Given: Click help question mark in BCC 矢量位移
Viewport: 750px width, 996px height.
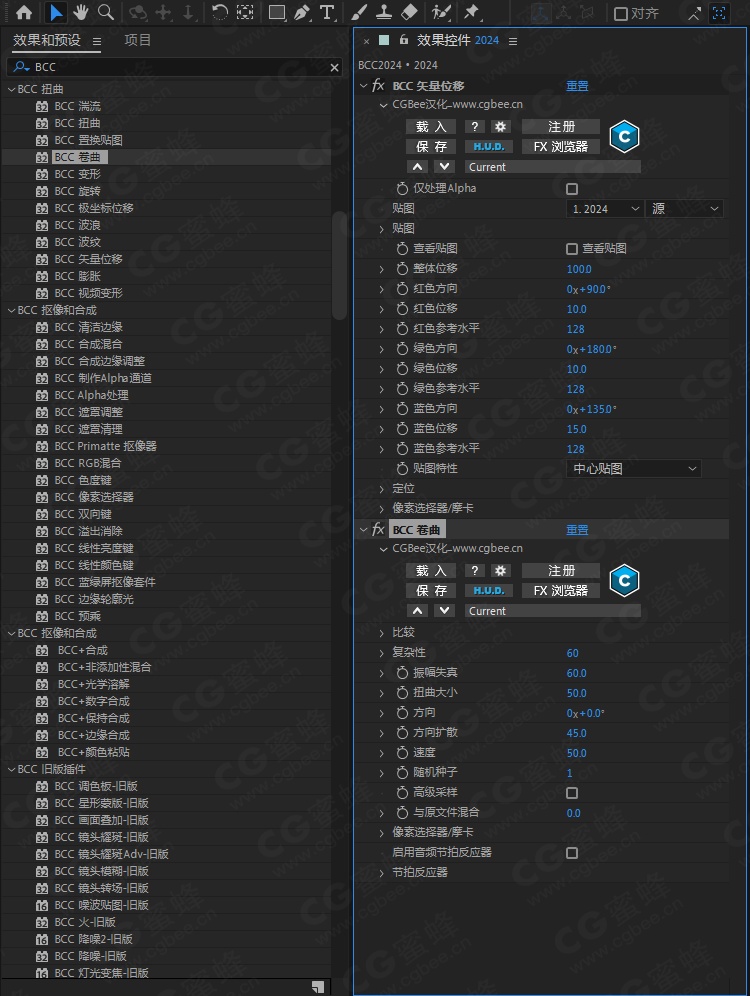Looking at the screenshot, I should click(x=474, y=126).
